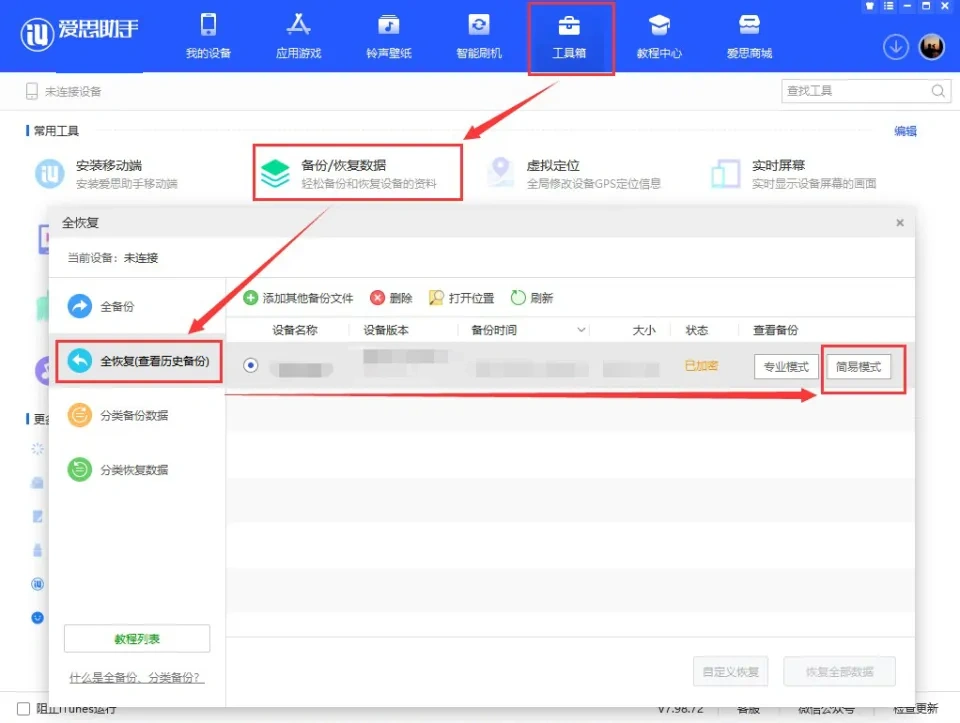The image size is (960, 723).
Task: Click the 专业模式 button
Action: [x=786, y=367]
